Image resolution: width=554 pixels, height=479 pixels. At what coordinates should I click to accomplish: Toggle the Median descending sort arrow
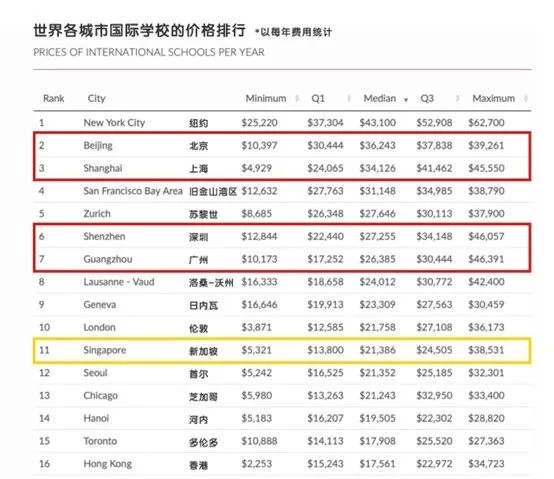pyautogui.click(x=406, y=100)
